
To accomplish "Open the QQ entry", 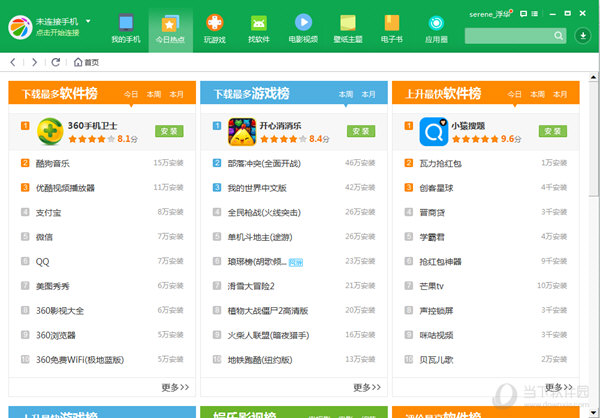I will click(x=42, y=262).
